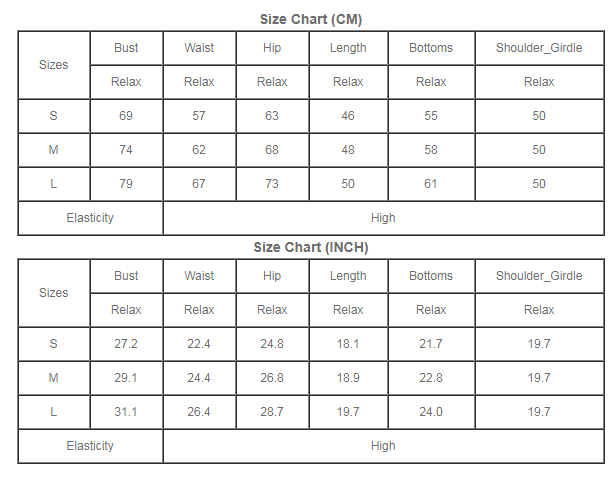
Task: Click the hip value 28.7 for size L
Action: click(x=272, y=412)
